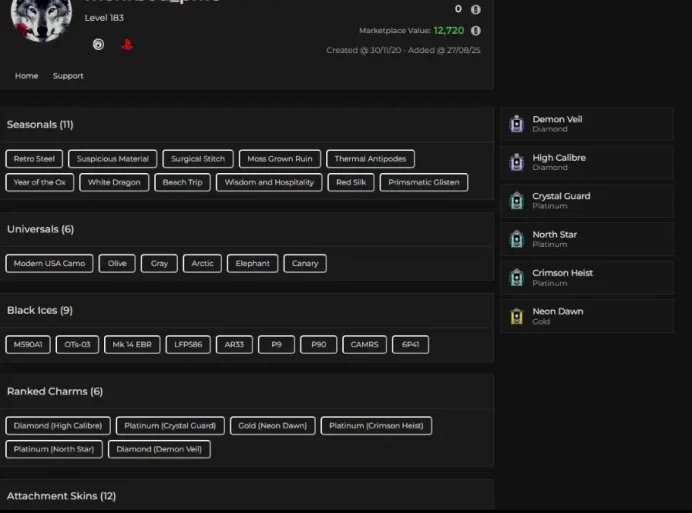This screenshot has height=513, width=692.
Task: Select the Mk 14 EBR Black Ice
Action: (x=132, y=344)
